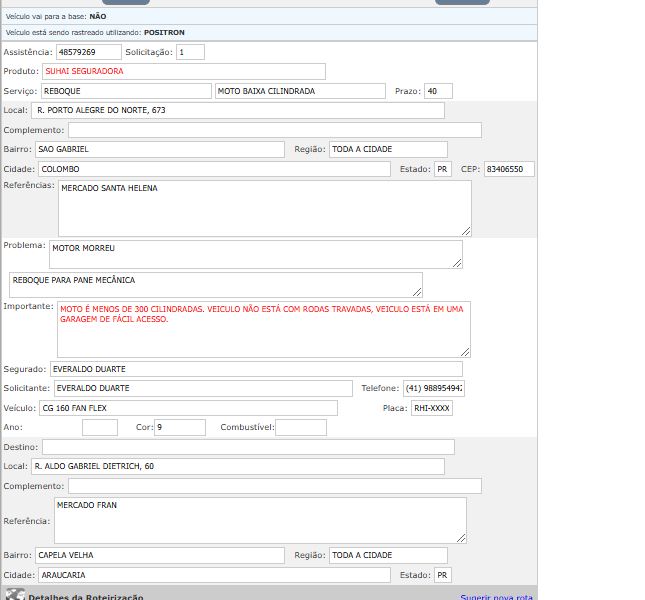645x600 pixels.
Task: Click the empty Complemento field under origin Local
Action: tap(275, 130)
